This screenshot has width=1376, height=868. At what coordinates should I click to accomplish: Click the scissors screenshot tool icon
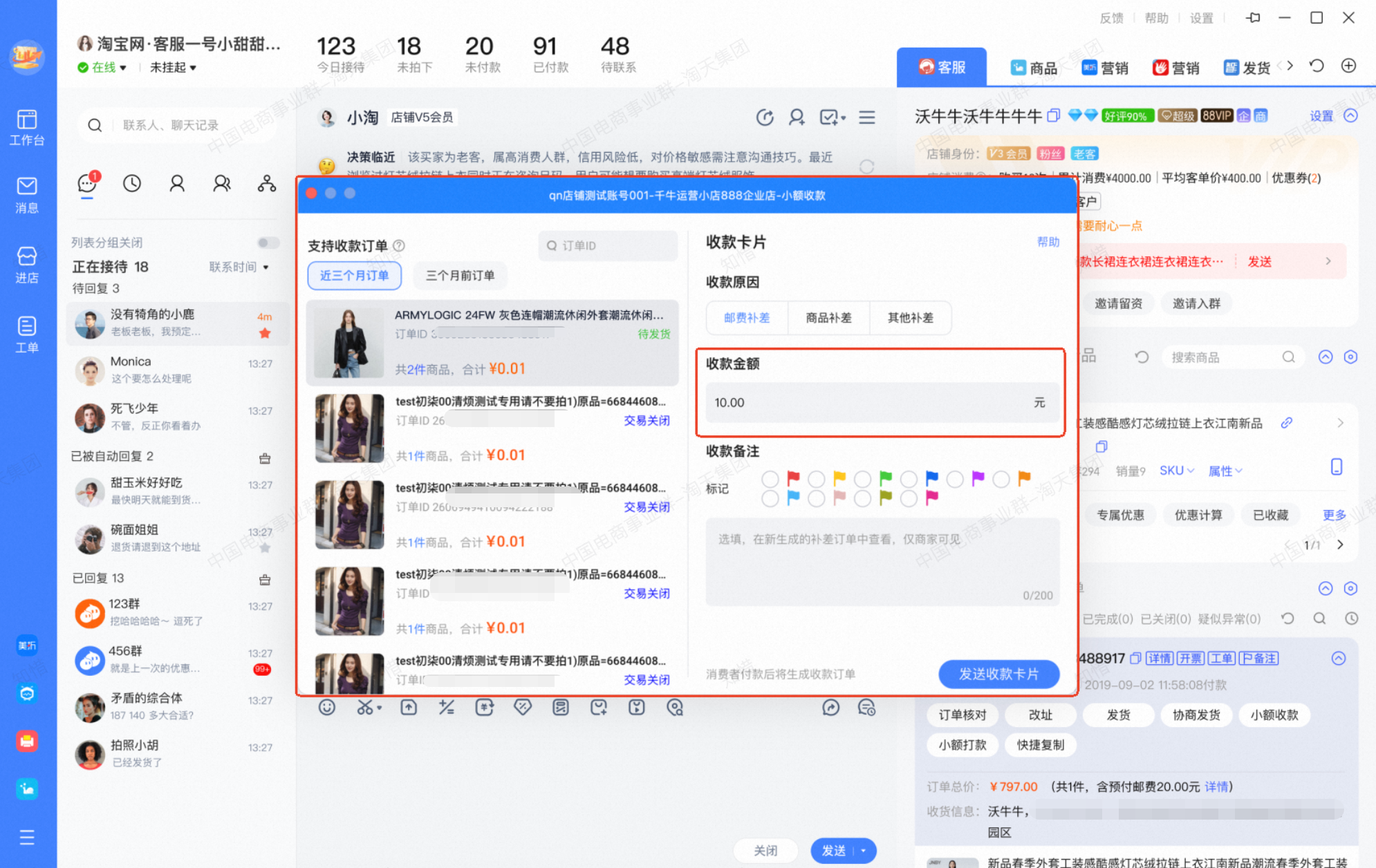(365, 707)
